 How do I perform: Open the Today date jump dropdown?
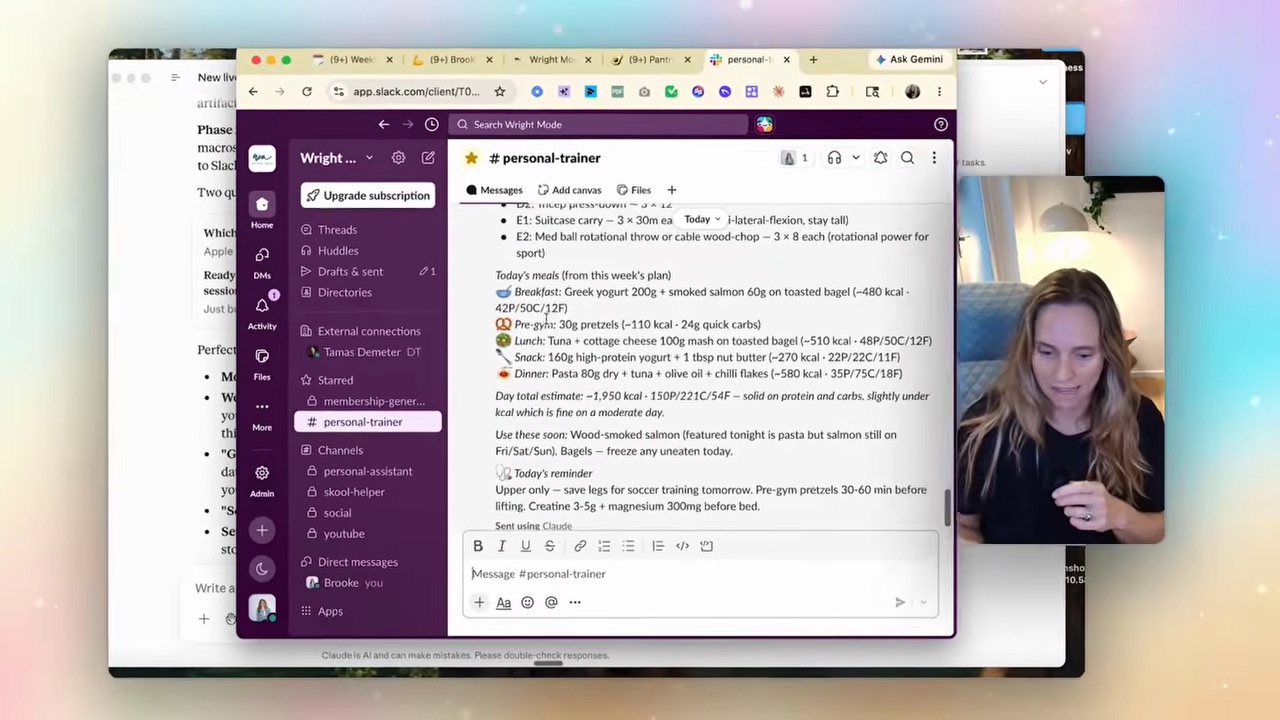tap(702, 219)
